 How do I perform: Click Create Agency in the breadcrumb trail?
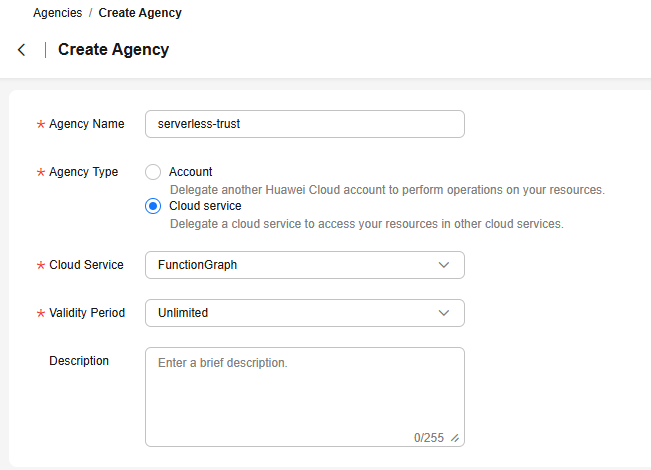[x=140, y=13]
